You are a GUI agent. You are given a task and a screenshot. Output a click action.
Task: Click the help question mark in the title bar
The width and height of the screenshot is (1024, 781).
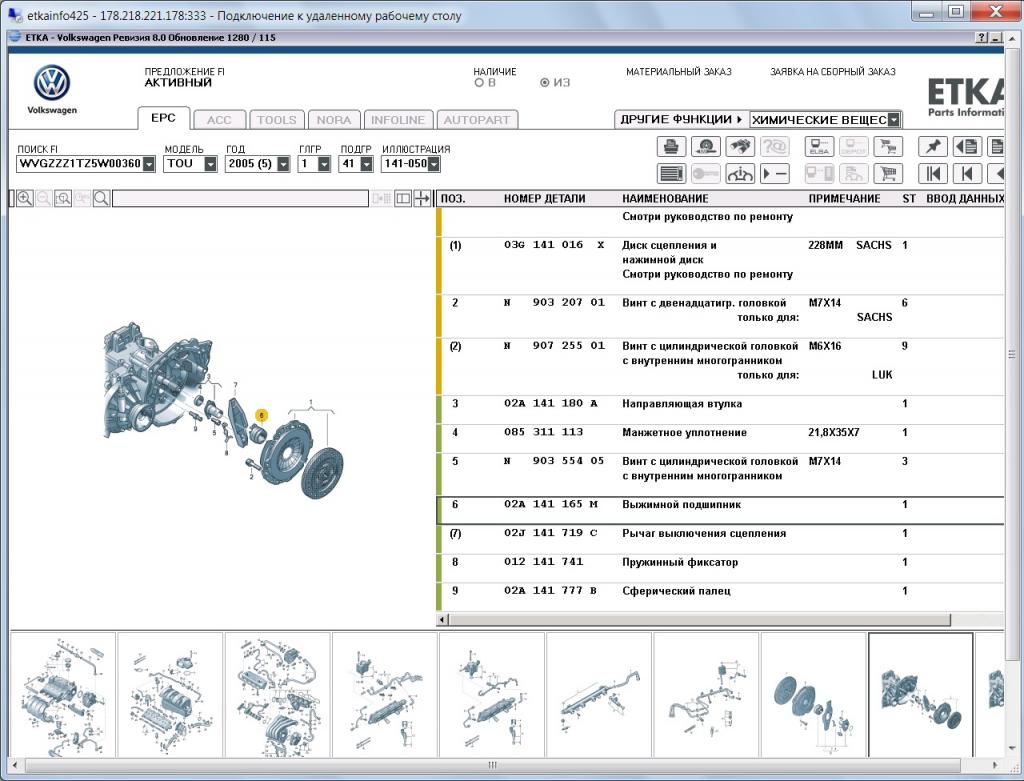pos(982,38)
